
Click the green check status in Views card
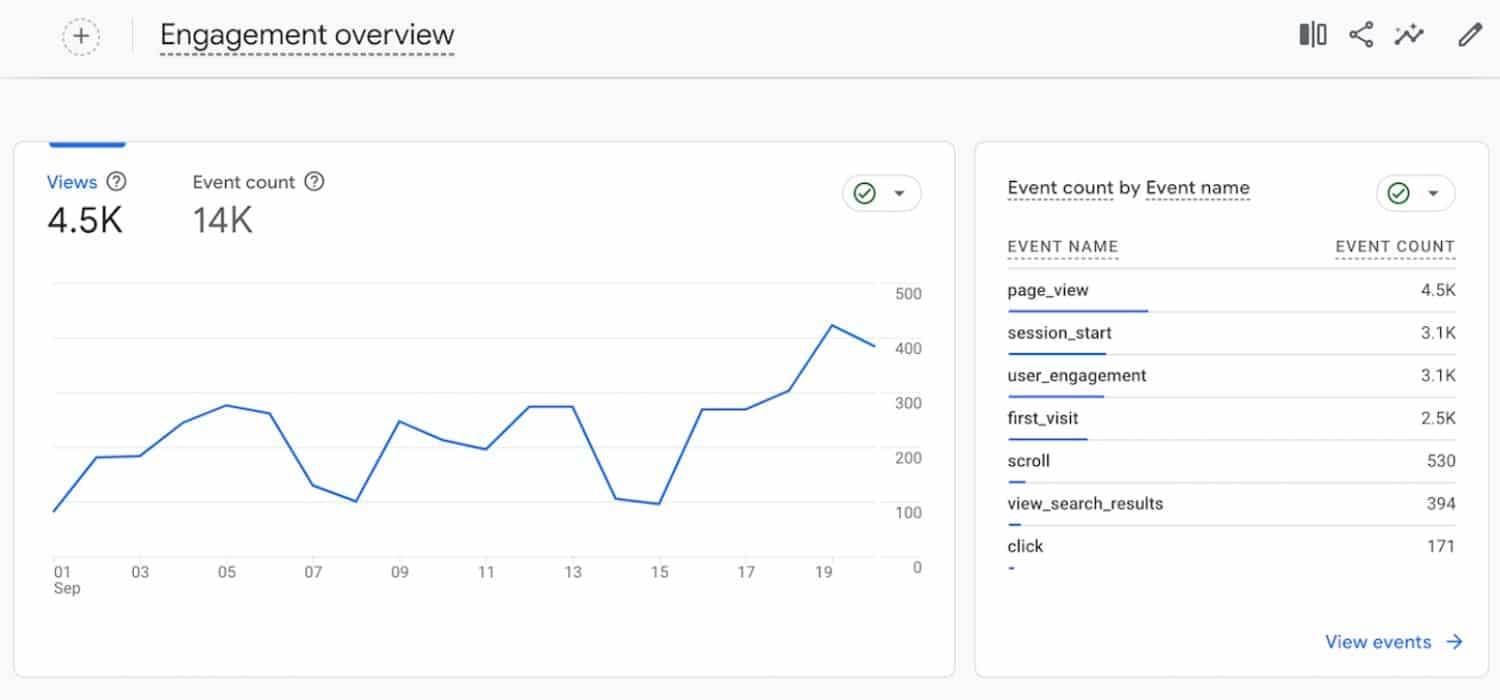click(x=865, y=193)
